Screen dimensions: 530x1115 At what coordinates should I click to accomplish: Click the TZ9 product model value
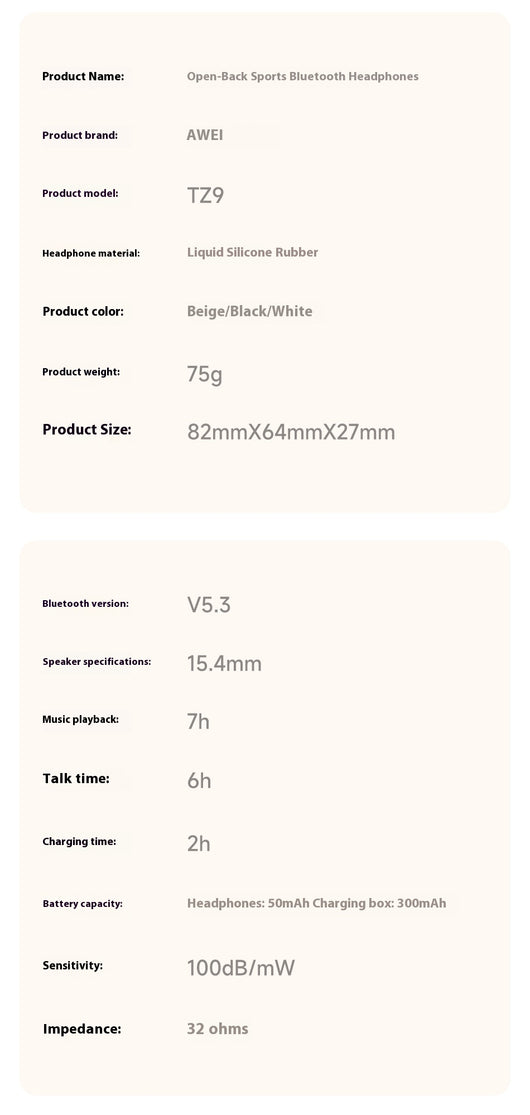point(206,195)
